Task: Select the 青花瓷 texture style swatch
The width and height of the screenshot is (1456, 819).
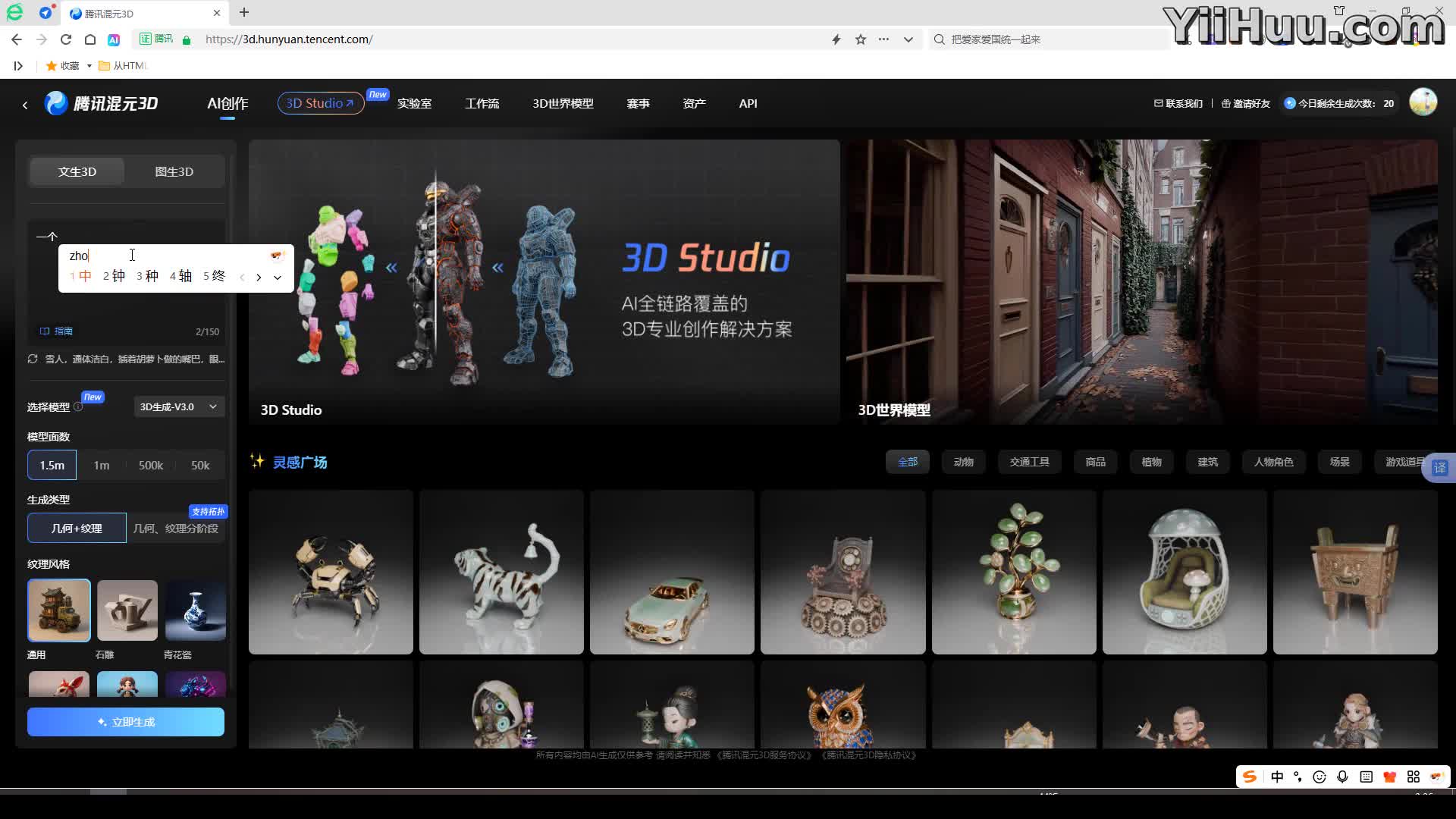Action: [x=195, y=610]
